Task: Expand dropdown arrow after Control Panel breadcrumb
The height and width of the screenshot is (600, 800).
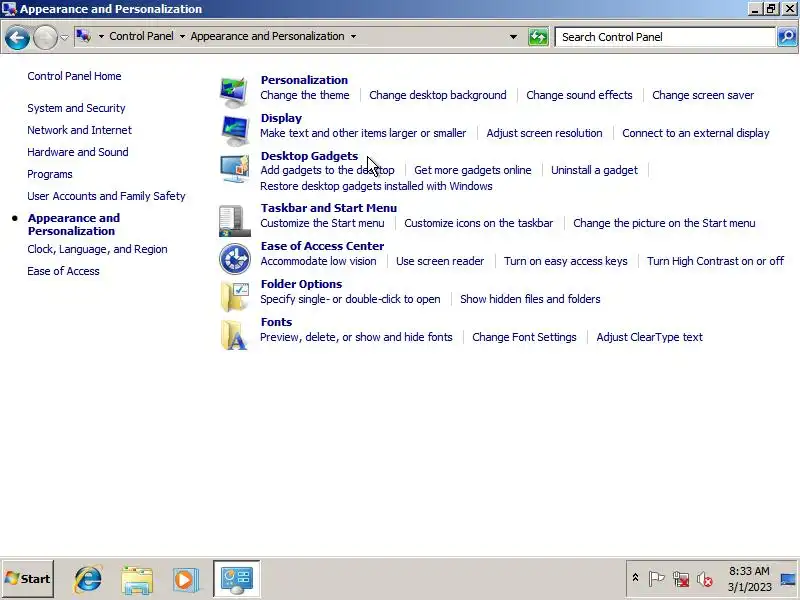Action: point(182,36)
